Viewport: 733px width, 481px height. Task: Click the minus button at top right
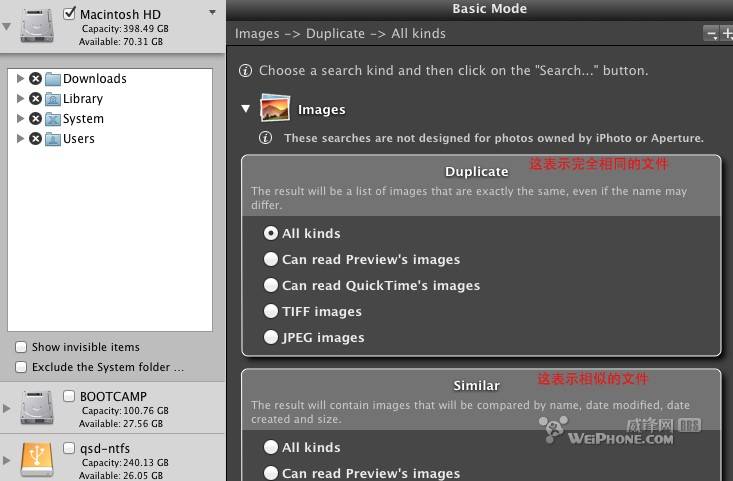click(711, 34)
